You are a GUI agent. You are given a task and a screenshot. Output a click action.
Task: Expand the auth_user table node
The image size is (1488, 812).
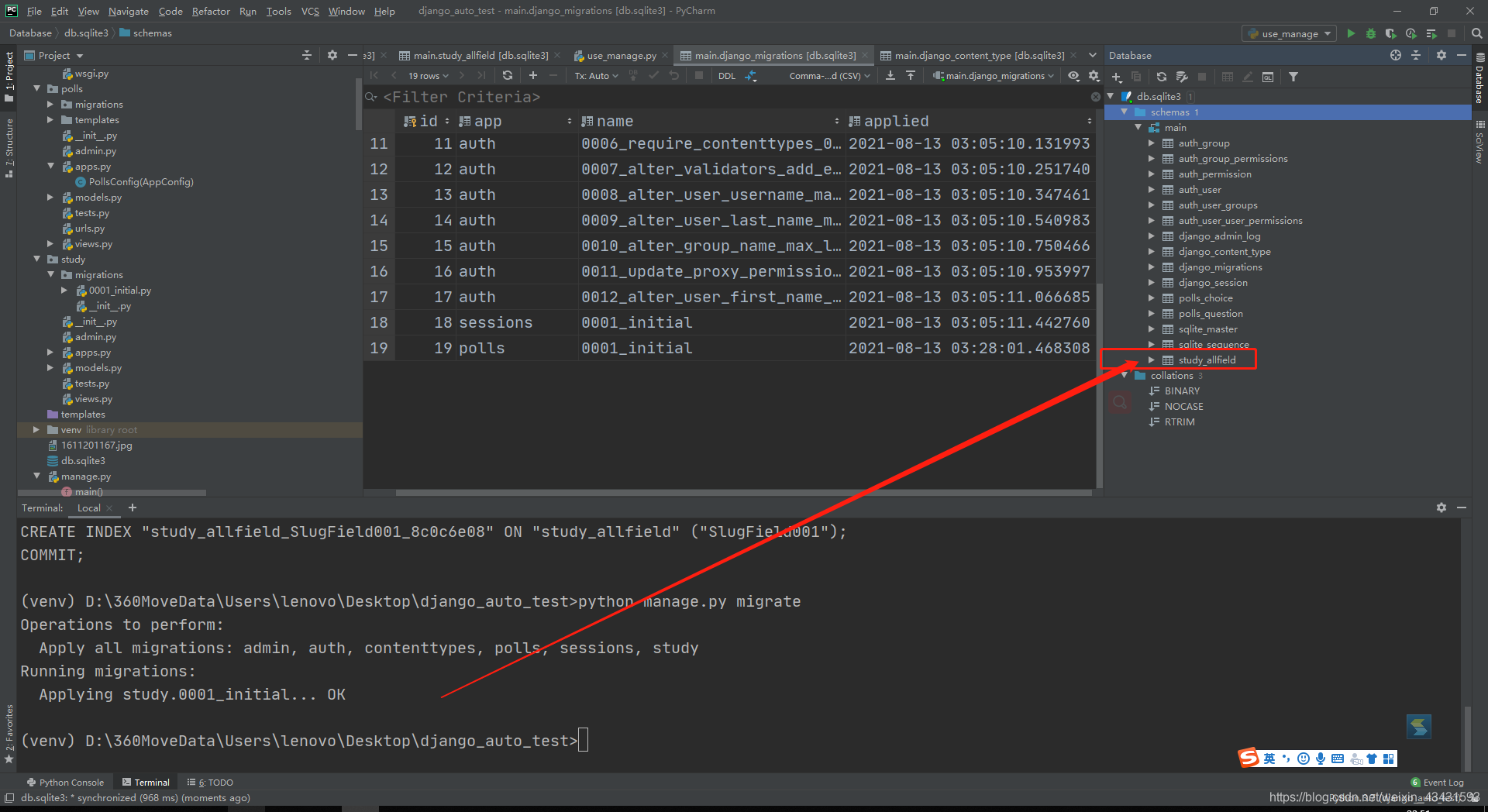coord(1152,189)
